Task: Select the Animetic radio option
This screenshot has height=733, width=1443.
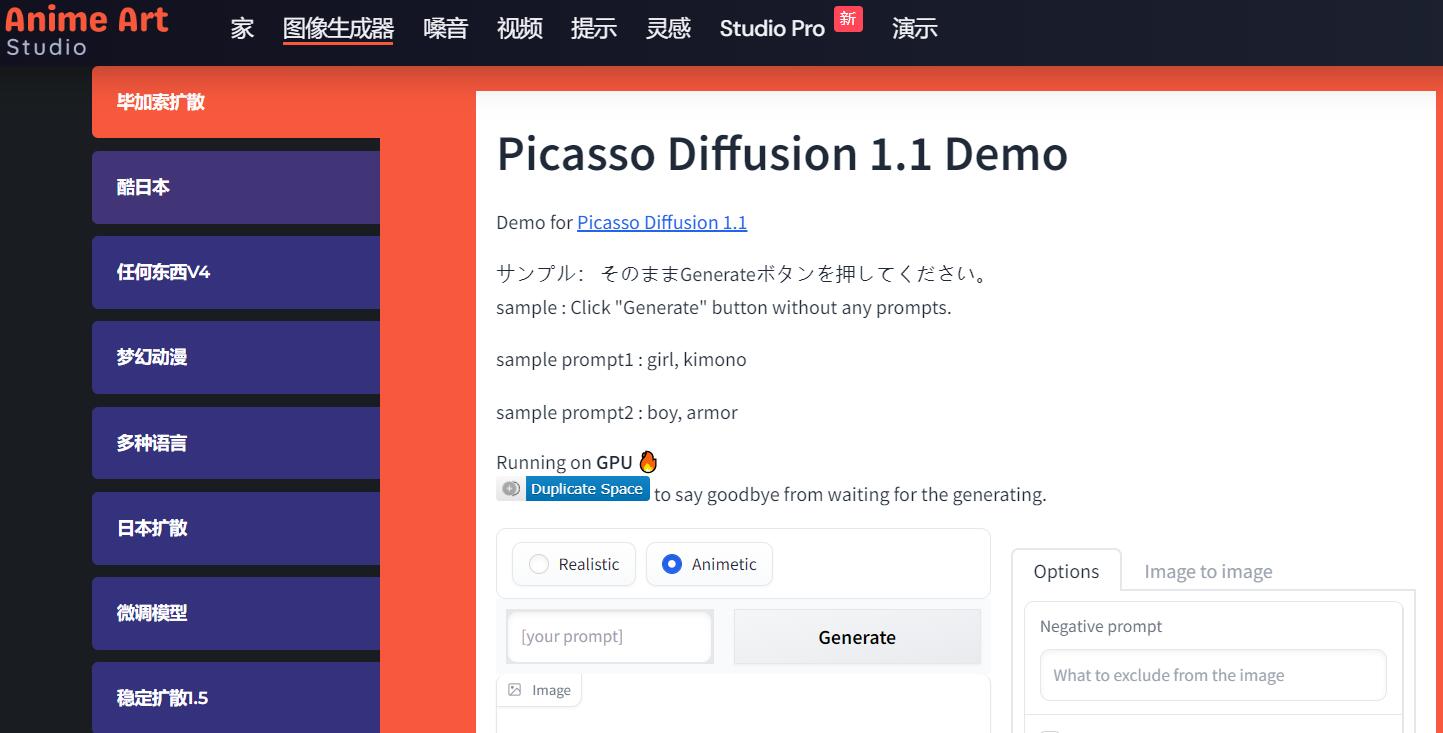Action: [x=709, y=564]
